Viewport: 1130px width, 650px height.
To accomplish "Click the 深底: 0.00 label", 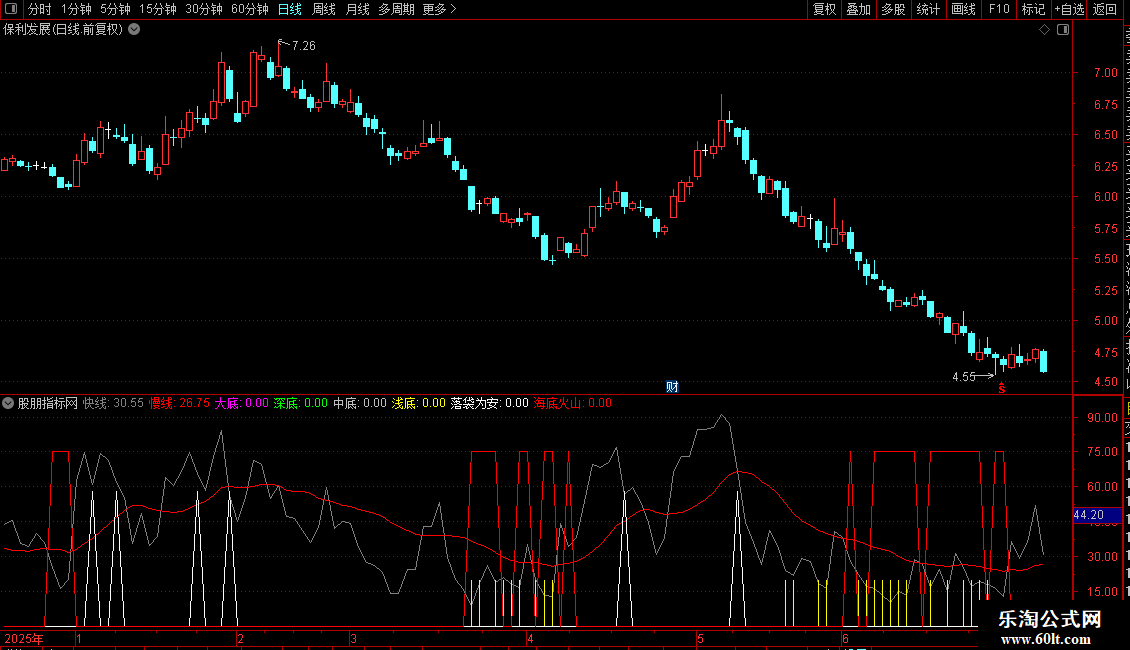I will [x=301, y=403].
